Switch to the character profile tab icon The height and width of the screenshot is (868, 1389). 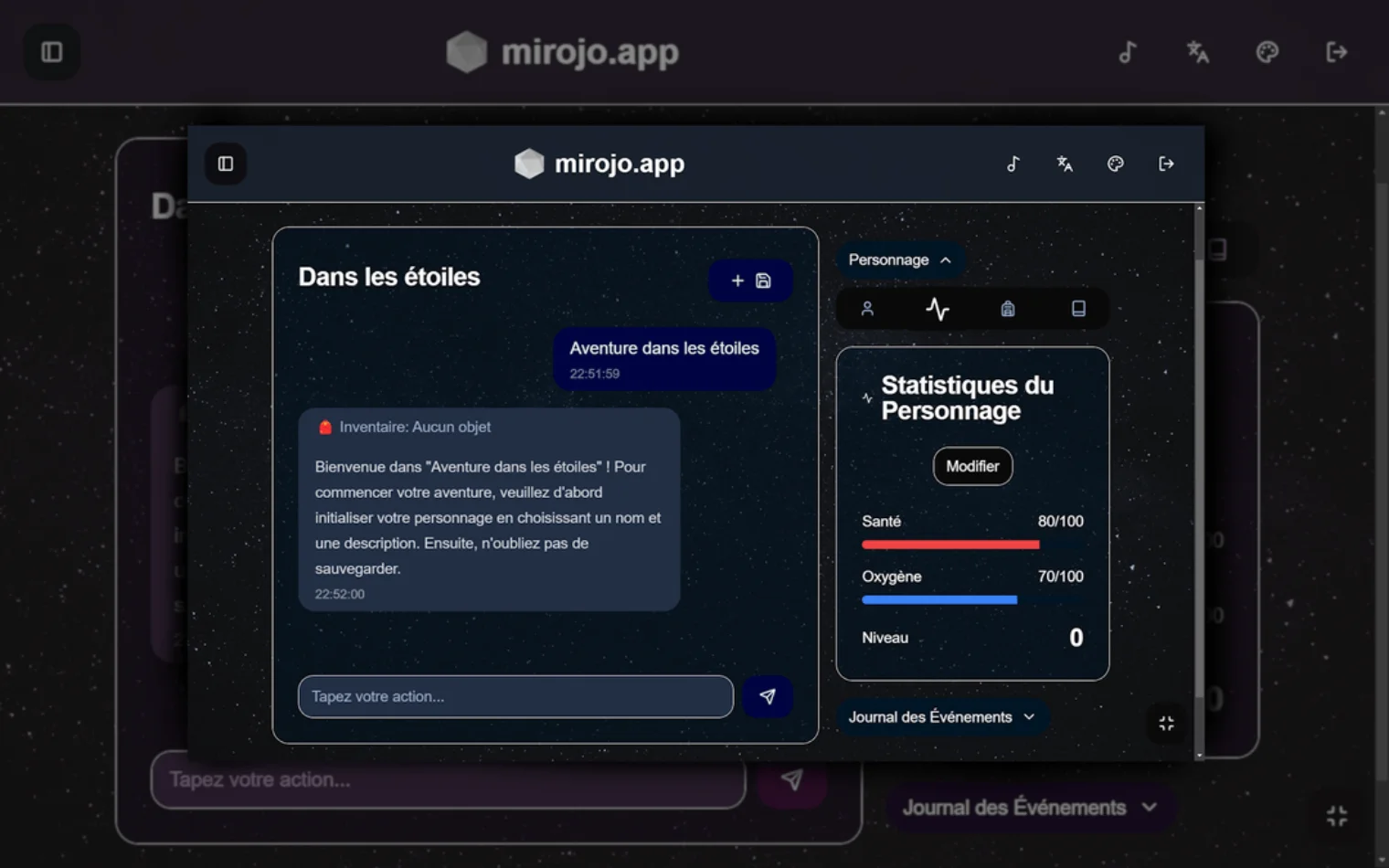click(x=867, y=309)
